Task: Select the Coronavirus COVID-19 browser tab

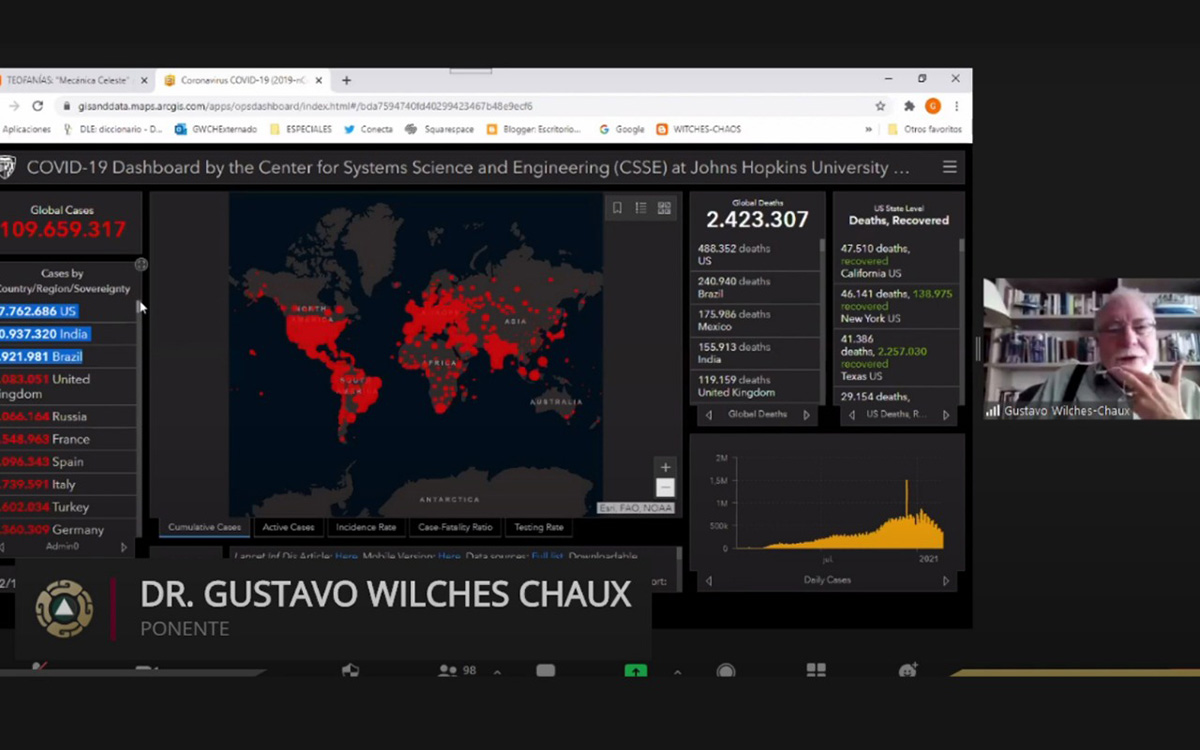Action: coord(244,80)
